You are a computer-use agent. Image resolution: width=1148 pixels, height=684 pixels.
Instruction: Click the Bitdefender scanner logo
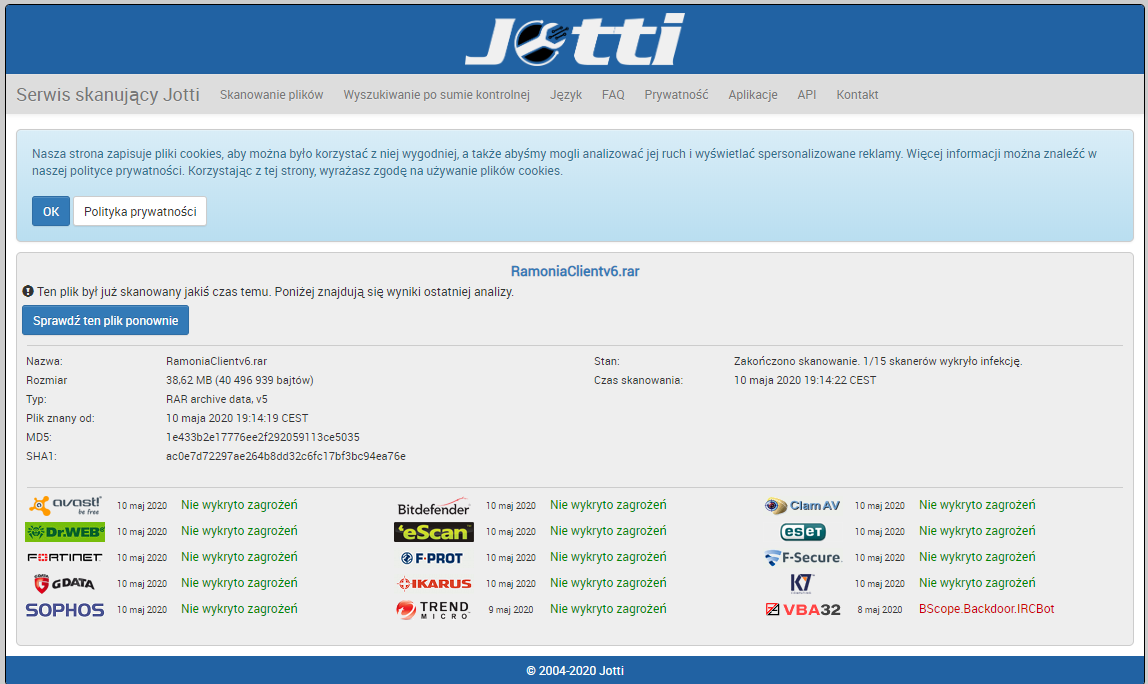pos(433,507)
